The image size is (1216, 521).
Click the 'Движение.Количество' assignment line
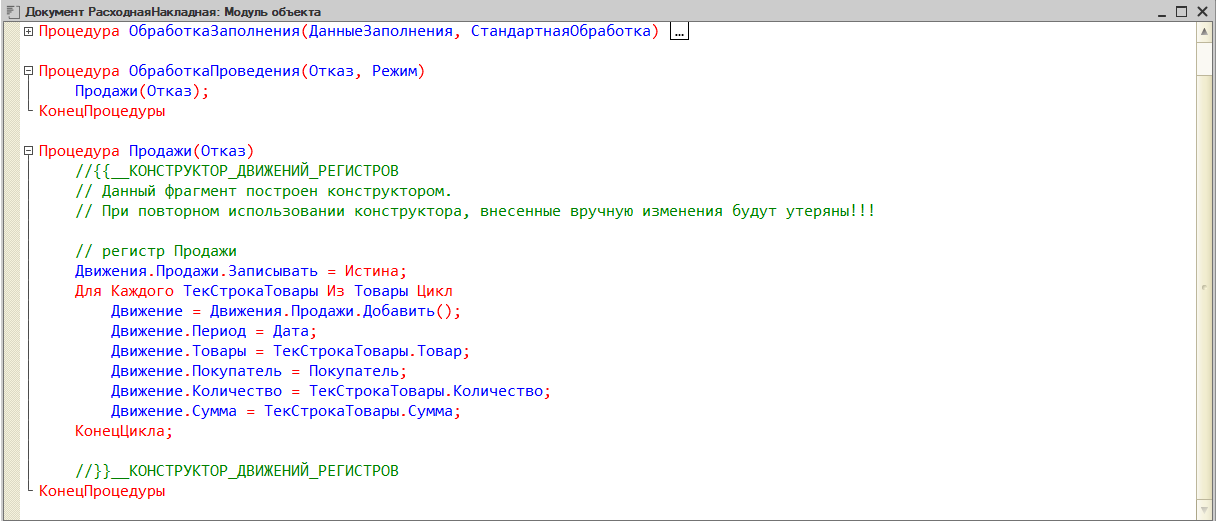tap(331, 391)
